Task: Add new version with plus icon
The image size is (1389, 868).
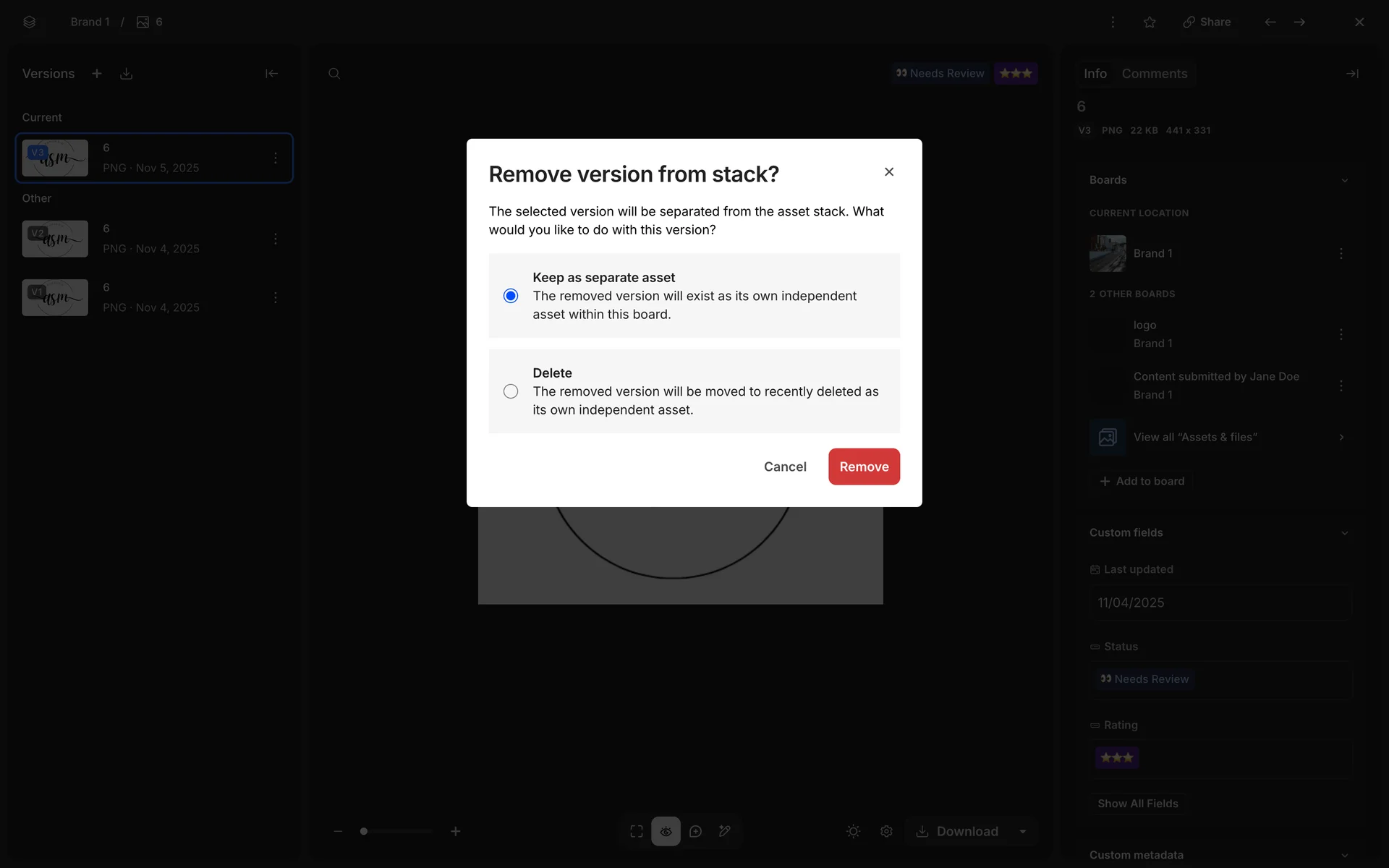Action: 97,74
